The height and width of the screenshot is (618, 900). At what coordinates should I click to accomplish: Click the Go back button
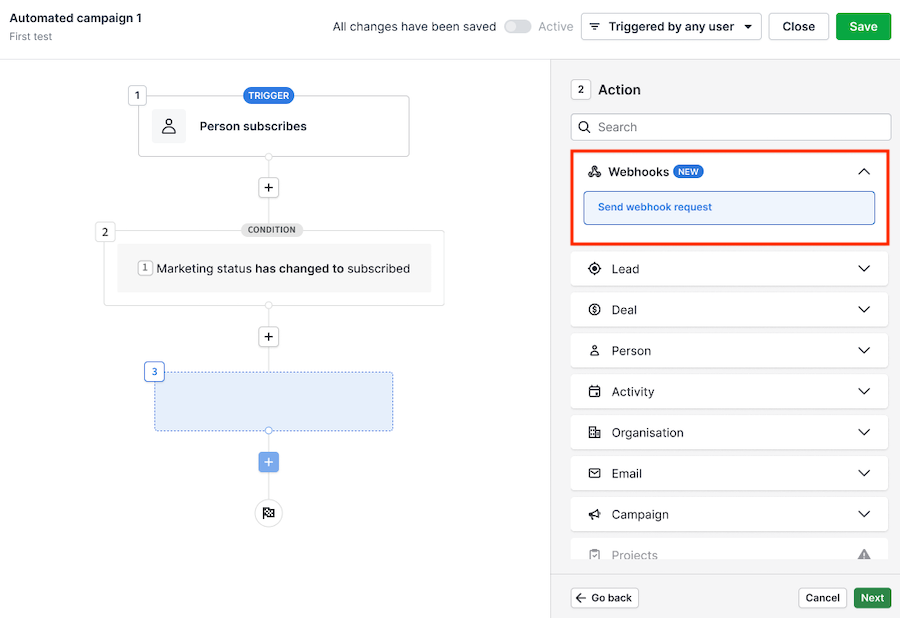pos(604,598)
